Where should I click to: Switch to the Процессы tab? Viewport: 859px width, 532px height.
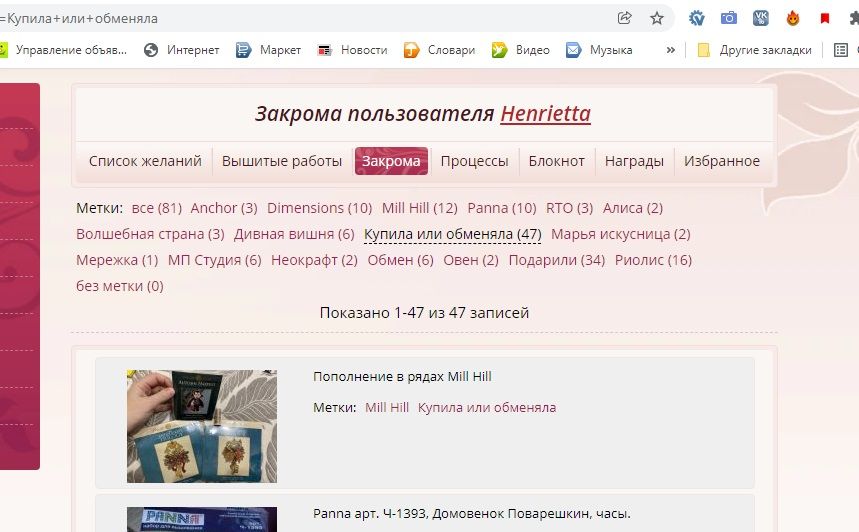(x=474, y=161)
